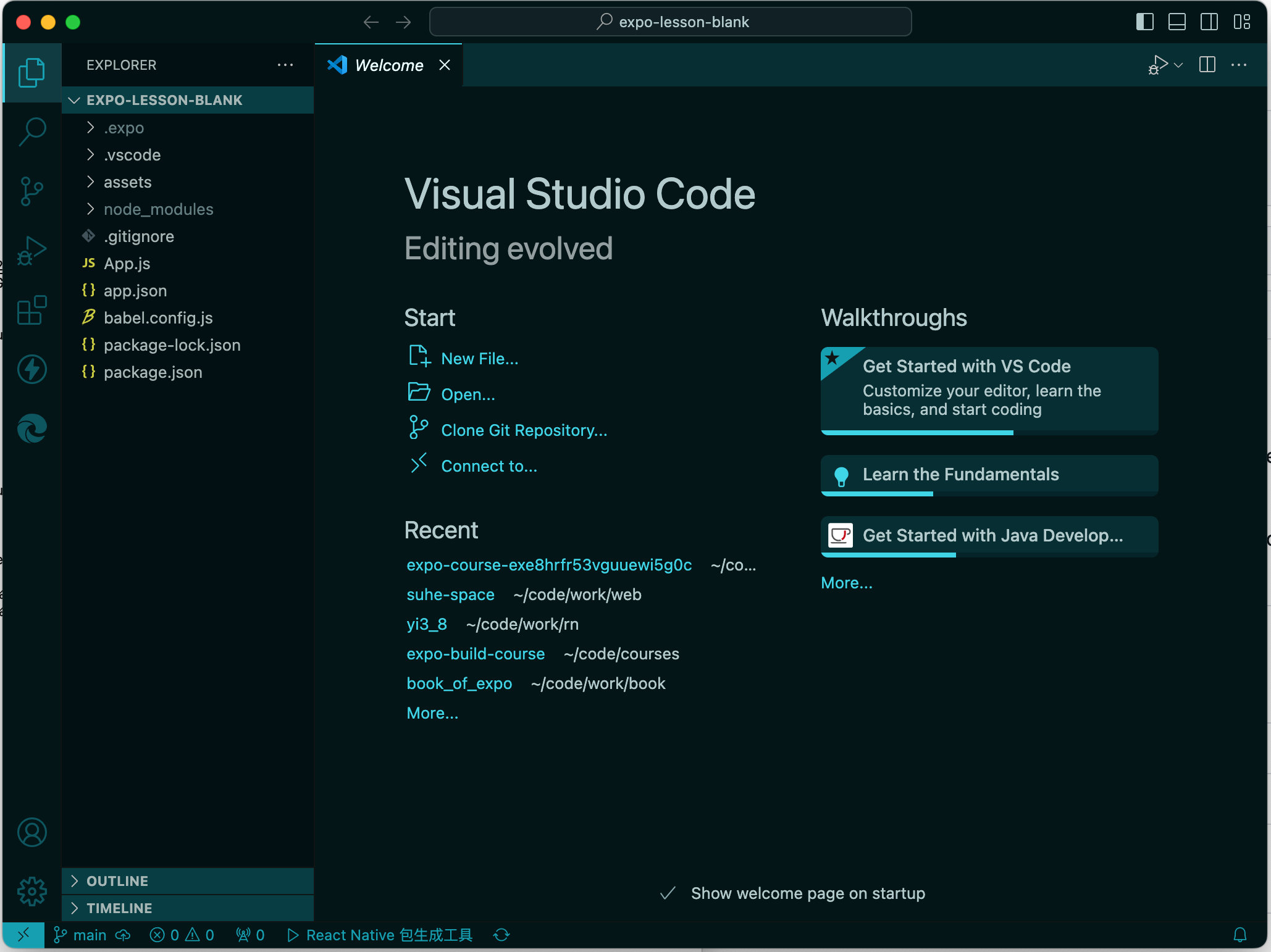Open package.json file

pos(188,372)
